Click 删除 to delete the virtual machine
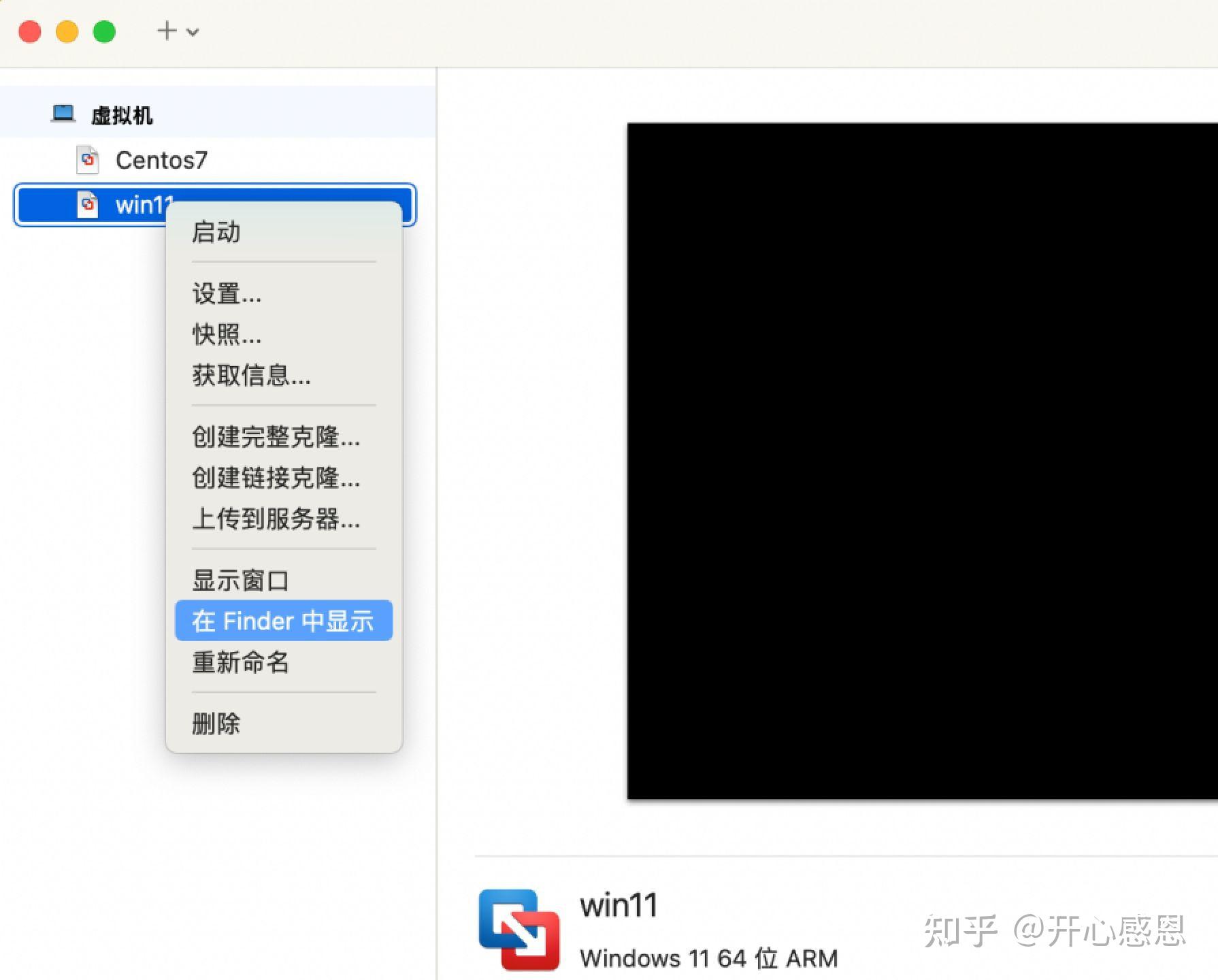This screenshot has height=980, width=1218. pos(215,723)
